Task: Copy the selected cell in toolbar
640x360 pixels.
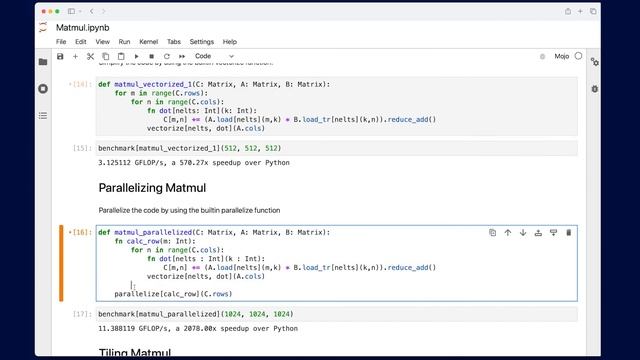Action: click(105, 56)
